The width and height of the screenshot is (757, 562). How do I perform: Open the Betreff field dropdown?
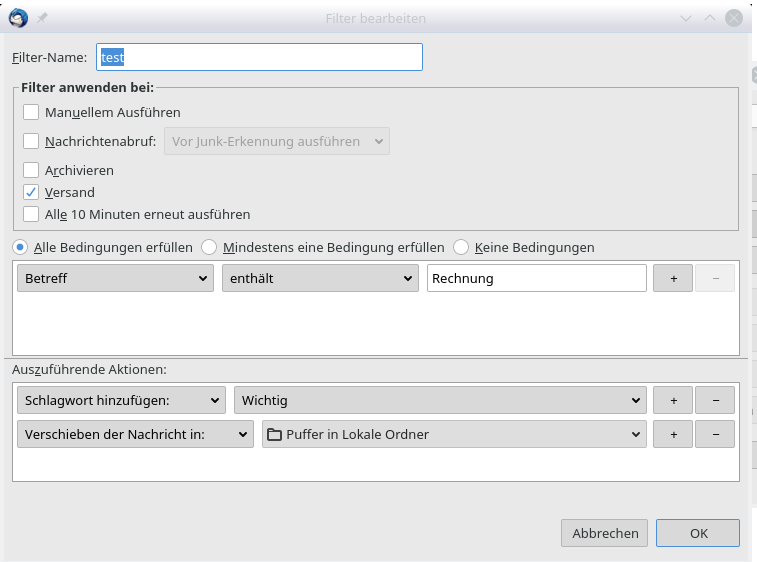point(115,279)
